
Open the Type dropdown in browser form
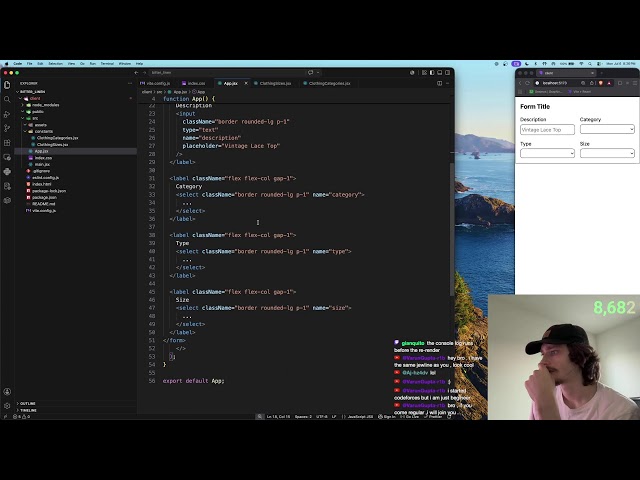pyautogui.click(x=547, y=153)
